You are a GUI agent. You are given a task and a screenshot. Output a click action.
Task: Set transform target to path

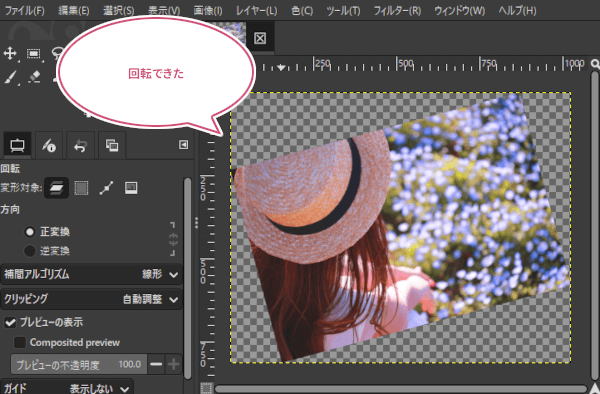click(x=106, y=188)
